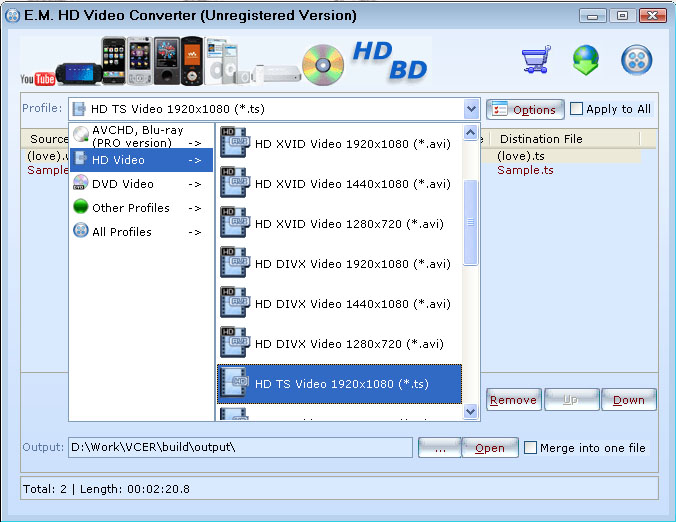Enable the Apply to All checkbox

(x=577, y=109)
